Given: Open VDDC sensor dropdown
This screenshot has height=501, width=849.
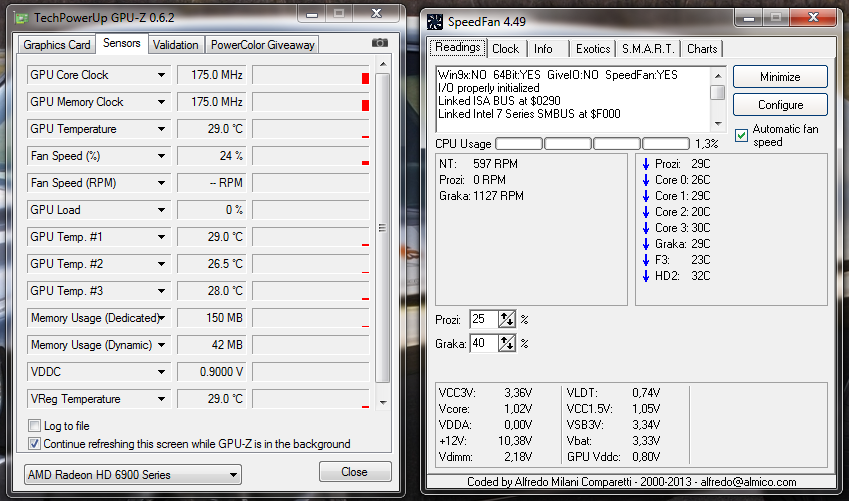Looking at the screenshot, I should [x=161, y=372].
